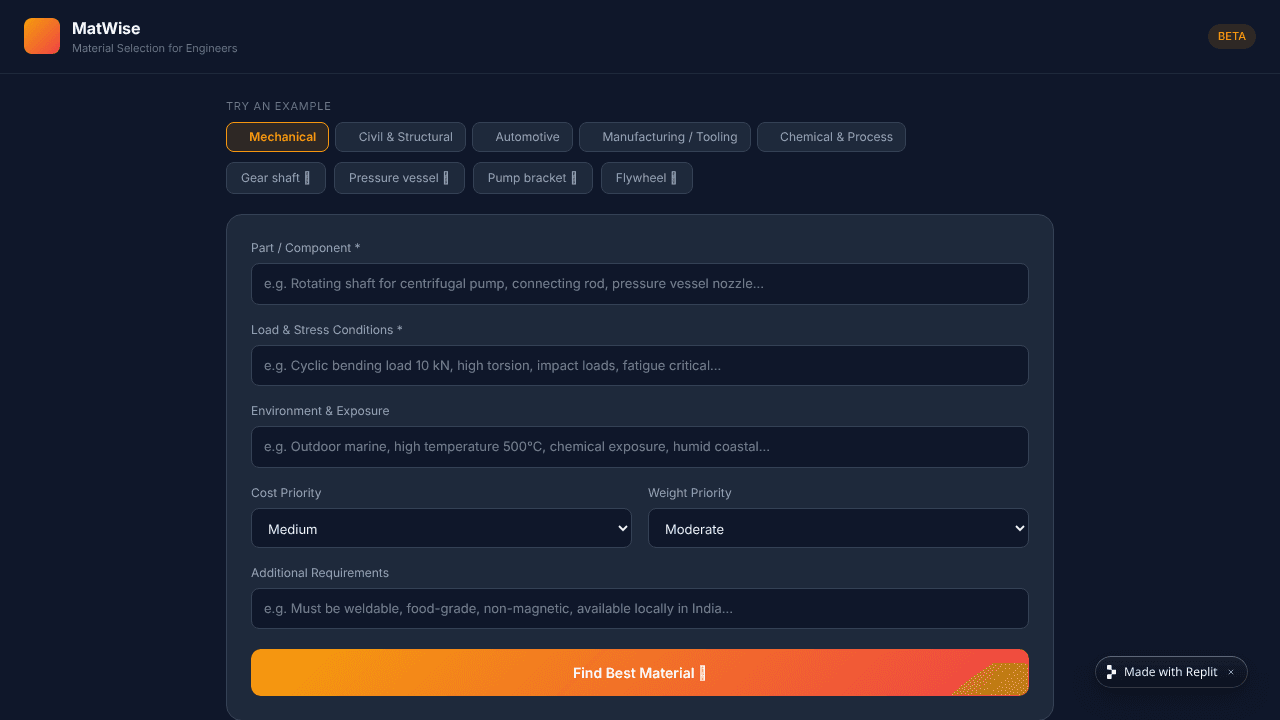Viewport: 1280px width, 720px height.
Task: Open the Weight Priority dropdown
Action: [838, 528]
